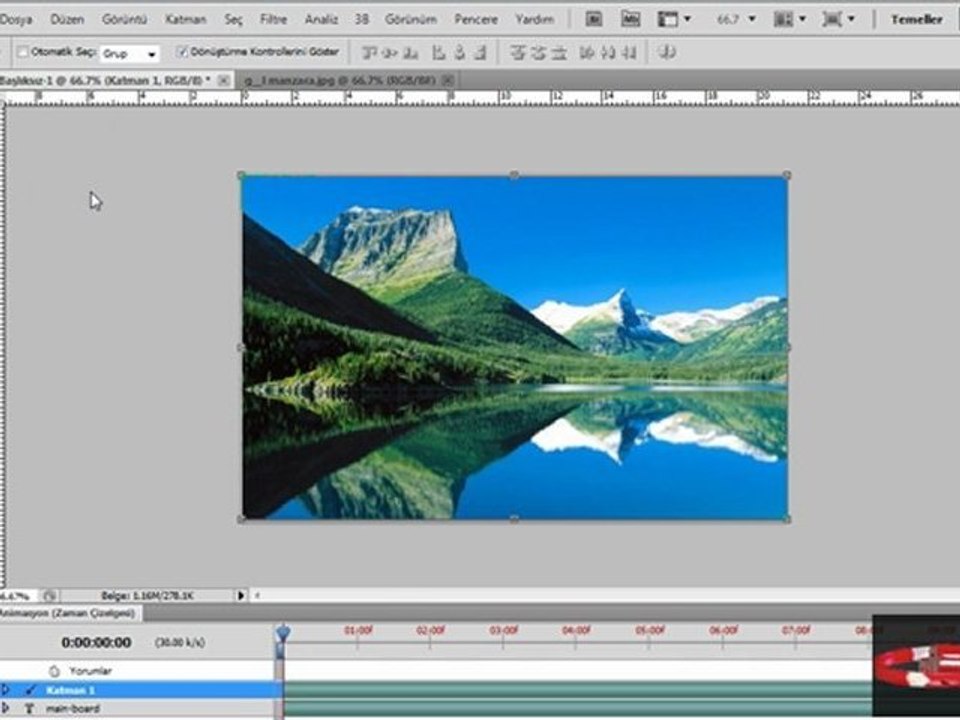The image size is (960, 720).
Task: Expand the main-board timeline row
Action: click(6, 708)
